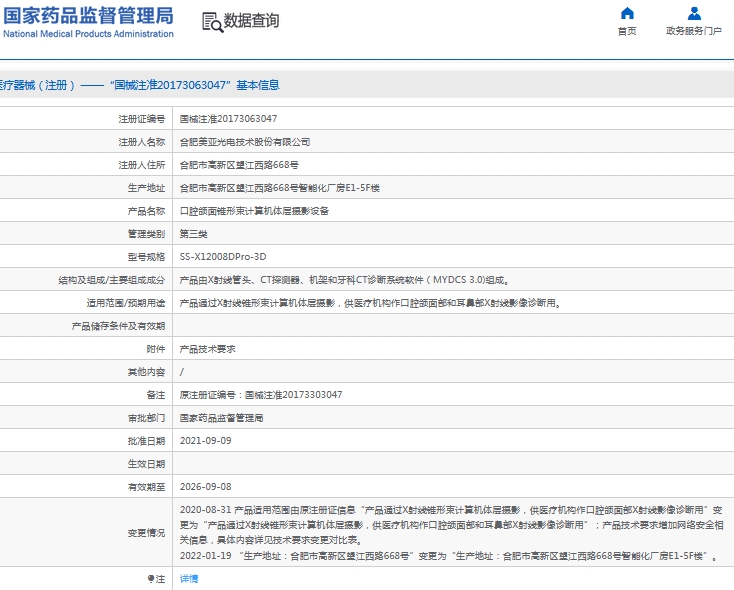Click the 备注 row label
Screen dimensions: 734x590
point(155,395)
